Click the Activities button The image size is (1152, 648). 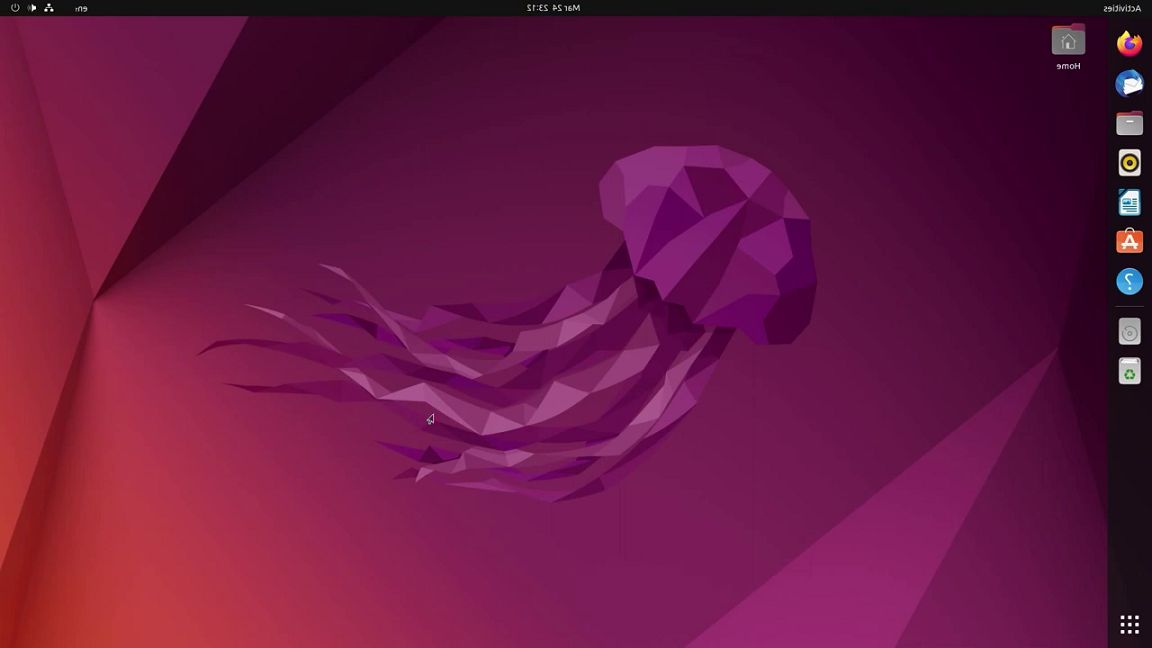click(x=1122, y=8)
